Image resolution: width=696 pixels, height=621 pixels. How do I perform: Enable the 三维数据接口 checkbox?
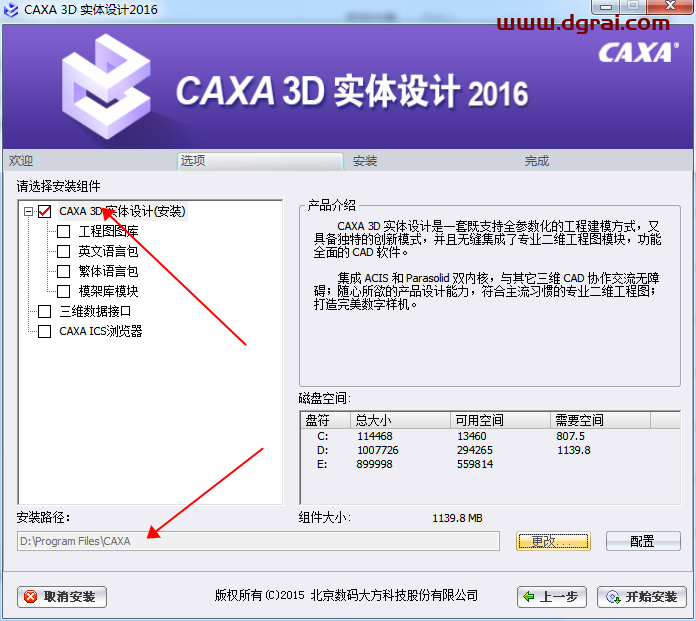coord(44,311)
